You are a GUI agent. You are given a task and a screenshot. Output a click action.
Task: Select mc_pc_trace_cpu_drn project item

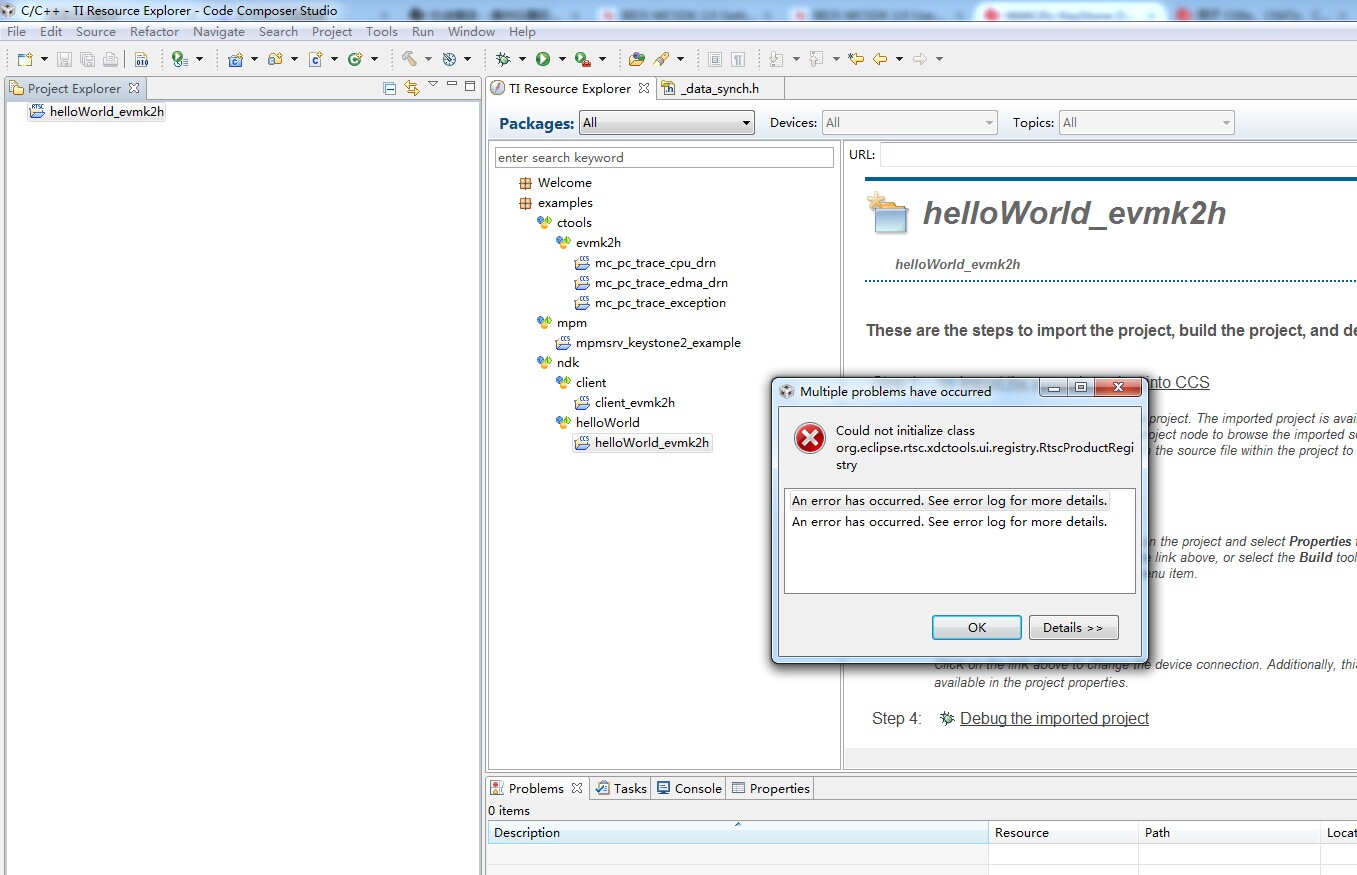click(655, 262)
